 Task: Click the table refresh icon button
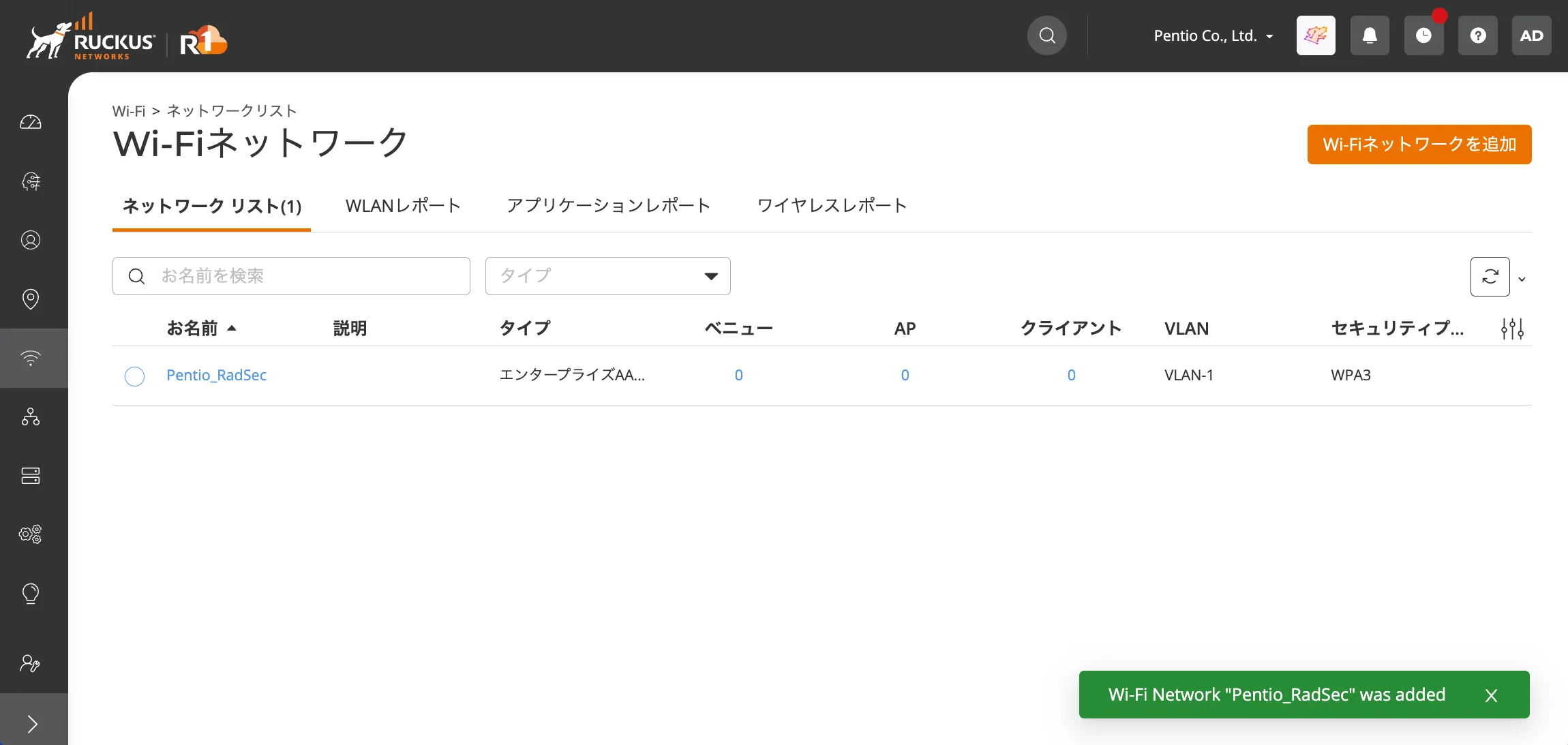tap(1490, 277)
